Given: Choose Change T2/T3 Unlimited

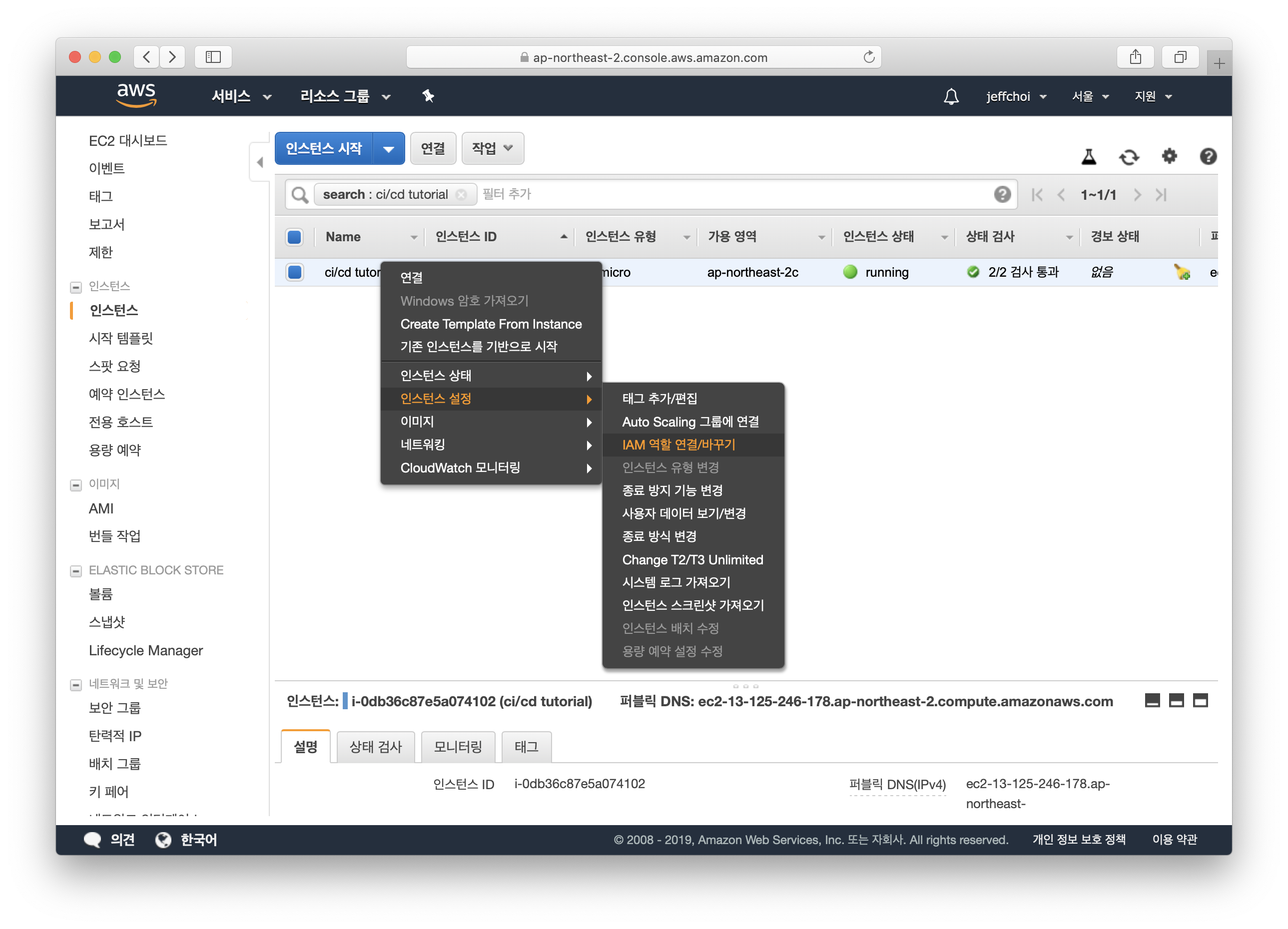Looking at the screenshot, I should pyautogui.click(x=693, y=559).
